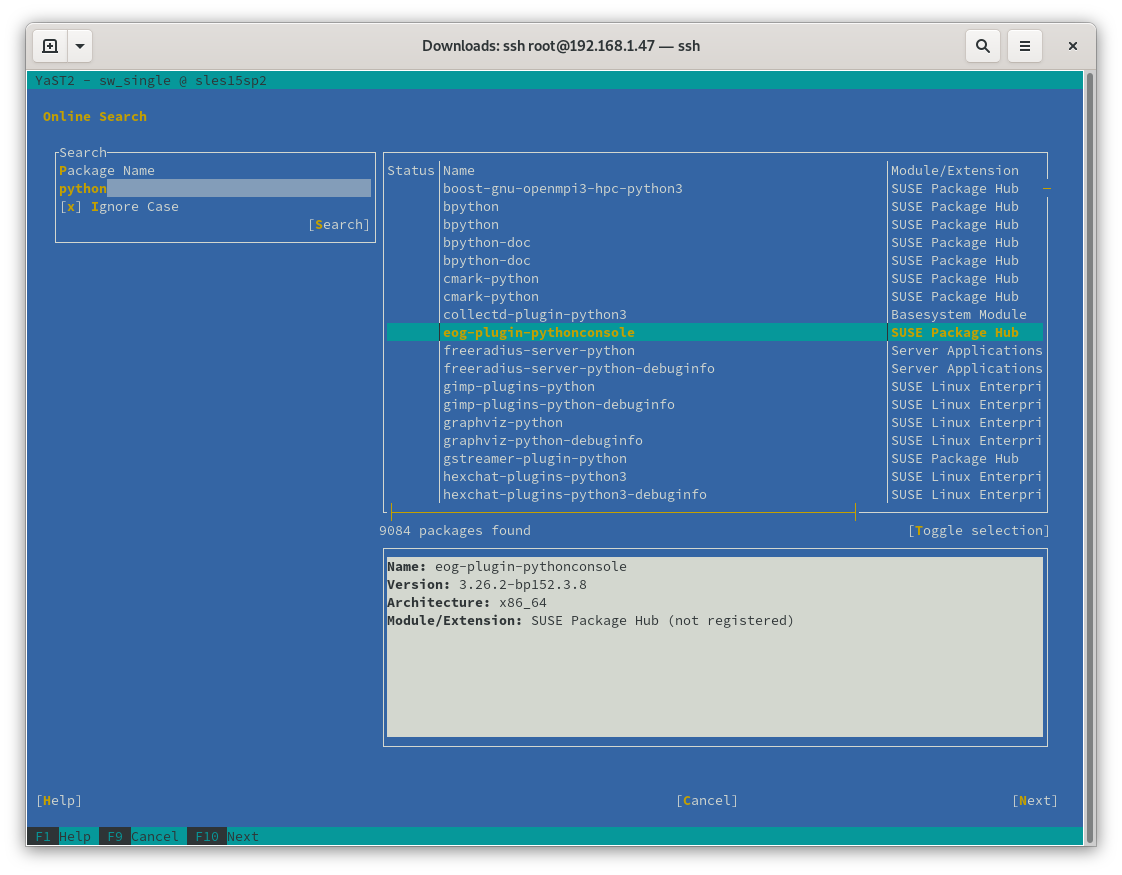Viewport: 1122px width, 875px height.
Task: Click the terminal vertical scrollbar
Action: [x=1089, y=450]
